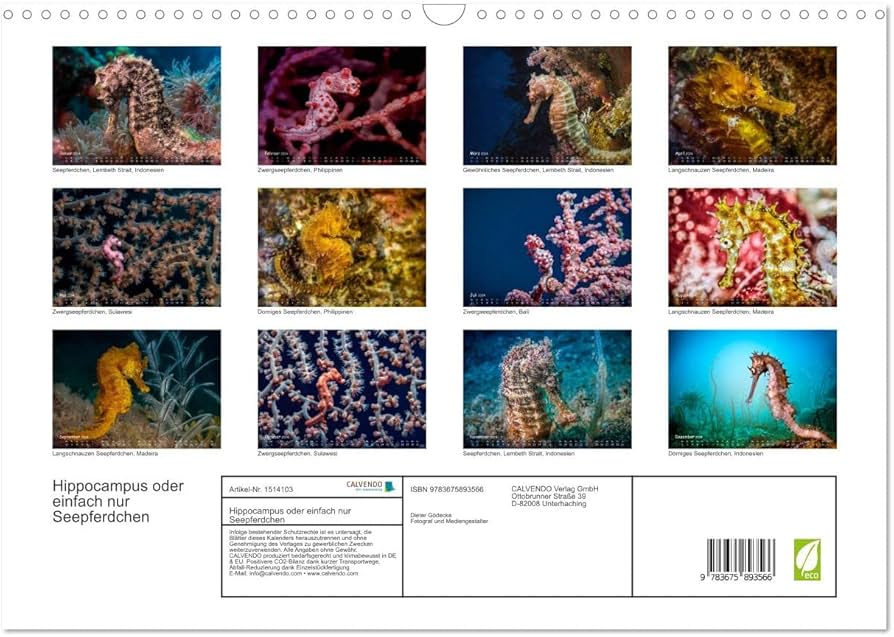
Task: Click author name 'Dieter Gödecke'
Action: [431, 515]
